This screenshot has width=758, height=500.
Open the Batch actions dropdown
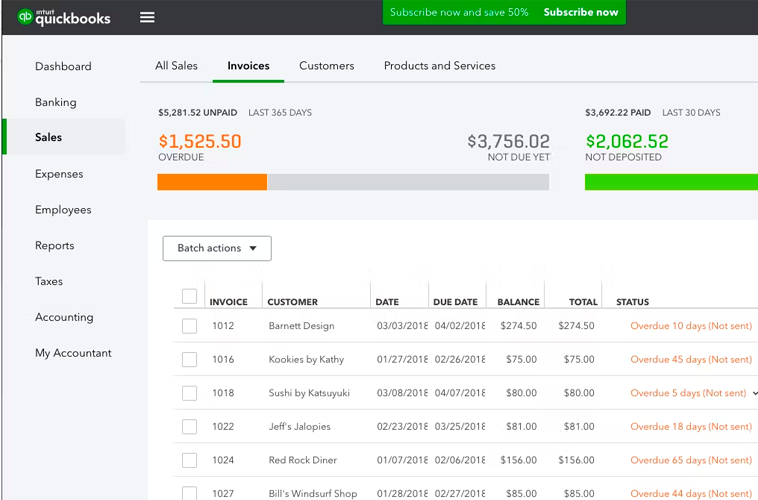(217, 248)
